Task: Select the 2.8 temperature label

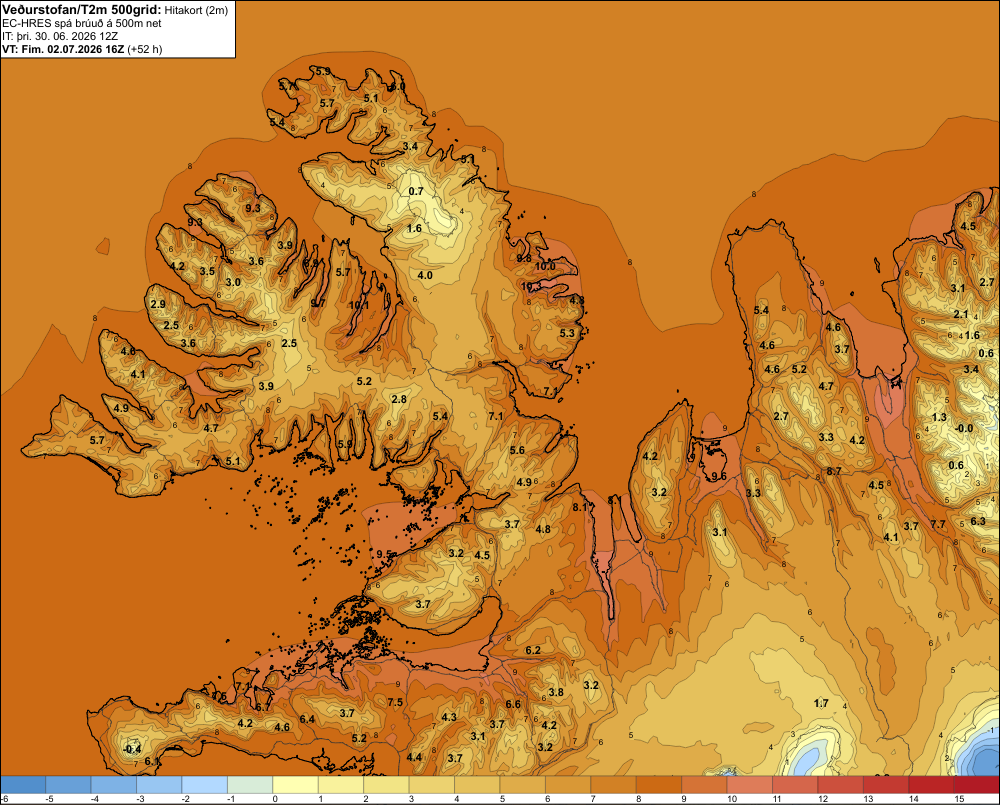Action: click(399, 399)
